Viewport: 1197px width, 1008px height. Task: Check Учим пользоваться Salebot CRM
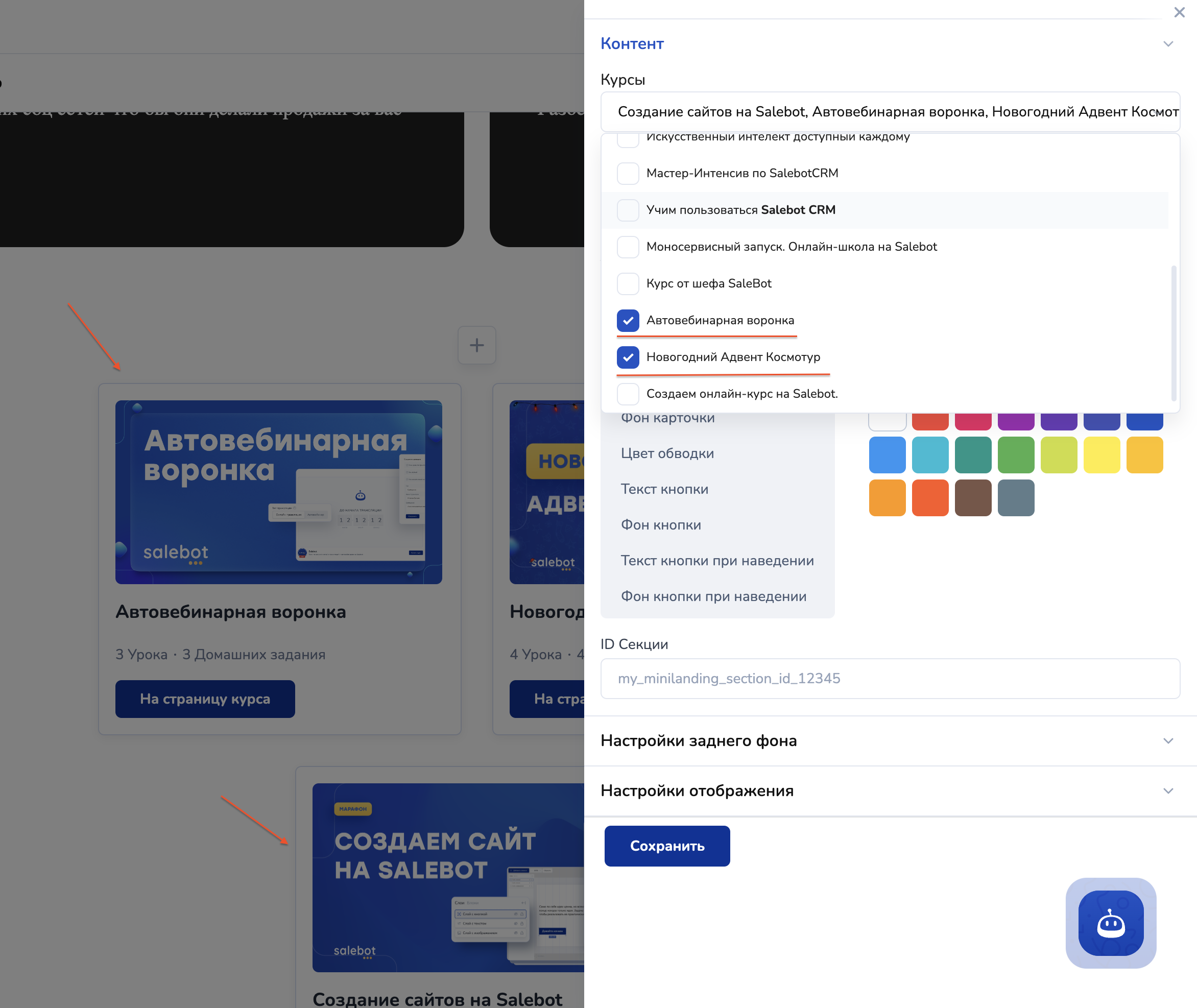(628, 210)
